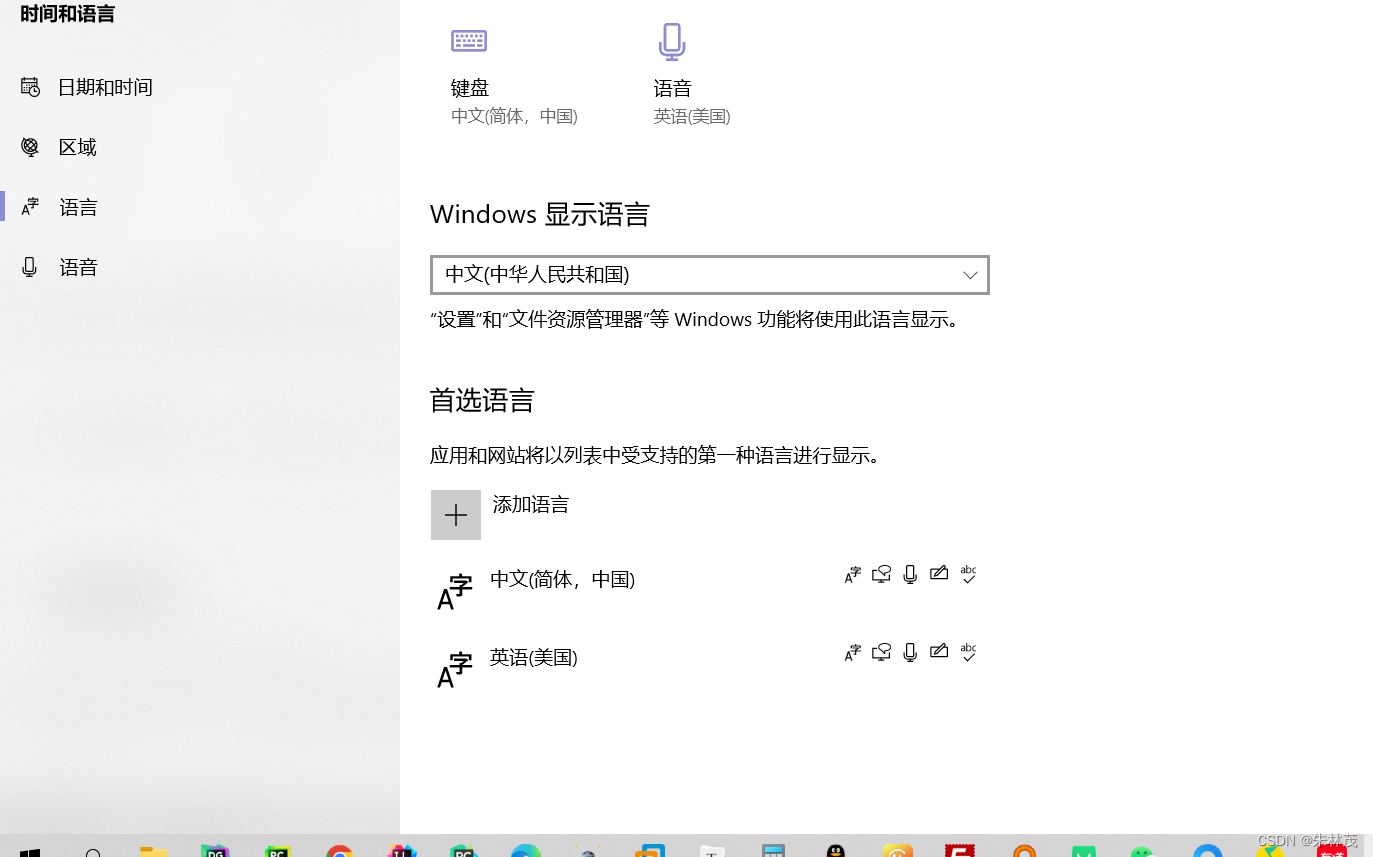Click the 时间和语言 header text

[67, 14]
